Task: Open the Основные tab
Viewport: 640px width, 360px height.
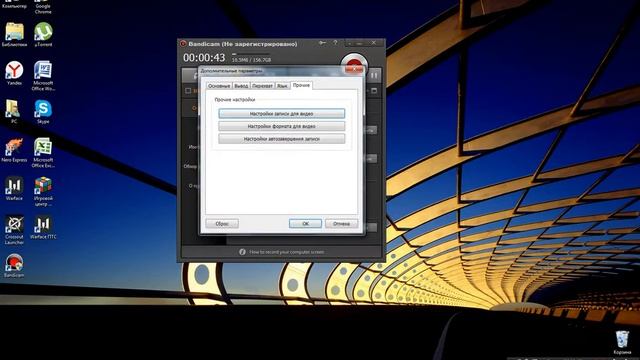Action: pos(219,86)
